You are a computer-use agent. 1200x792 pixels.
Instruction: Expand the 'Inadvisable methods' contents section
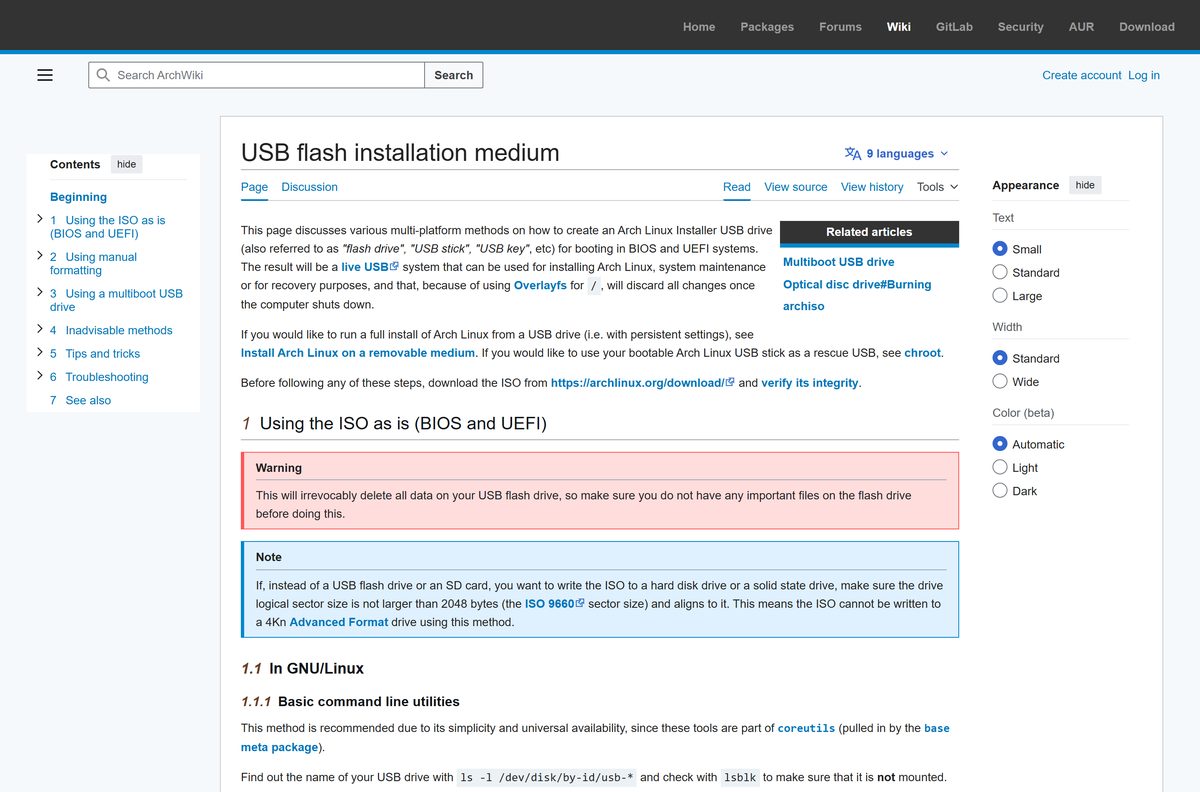39,329
